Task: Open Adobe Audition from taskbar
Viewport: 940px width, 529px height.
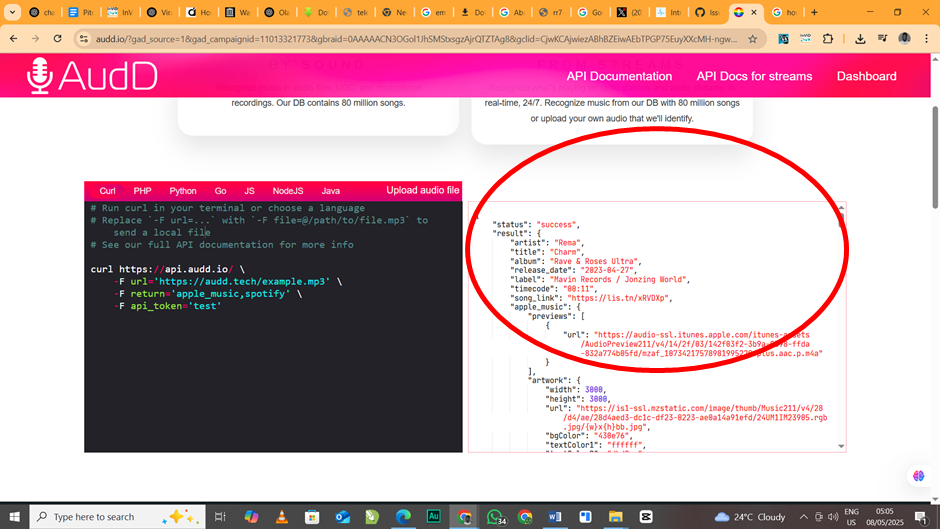Action: pos(433,516)
